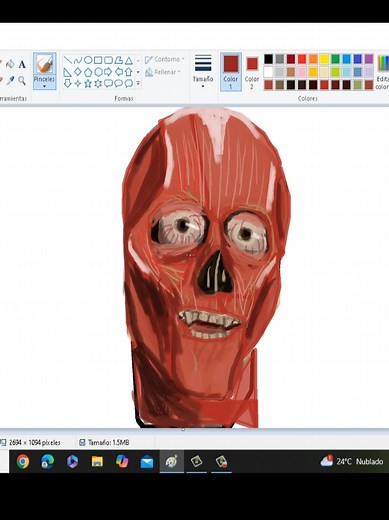Choose the Oval shape
Screen dimensions: 389x520
(88, 60)
